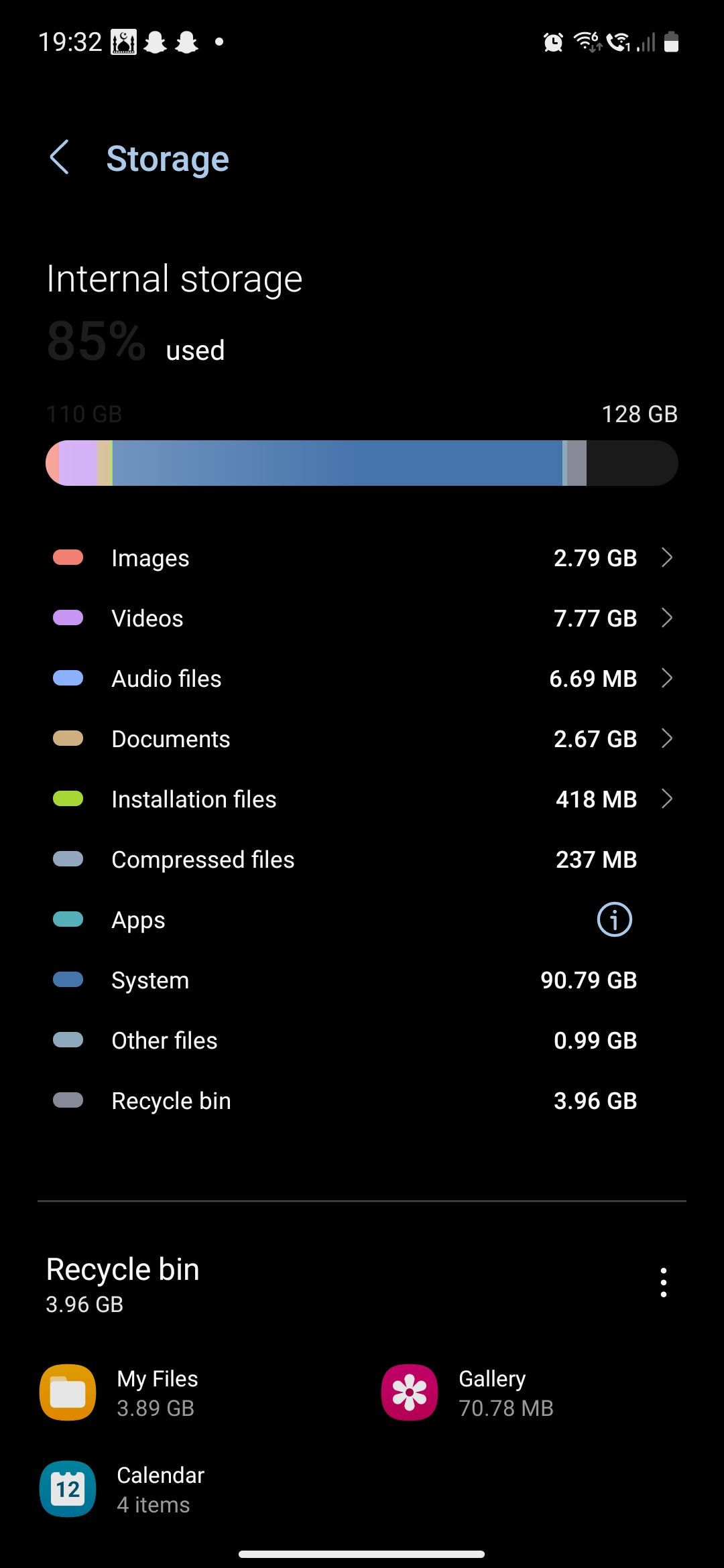Tap the Other files row
This screenshot has width=724, height=1568.
click(362, 1039)
